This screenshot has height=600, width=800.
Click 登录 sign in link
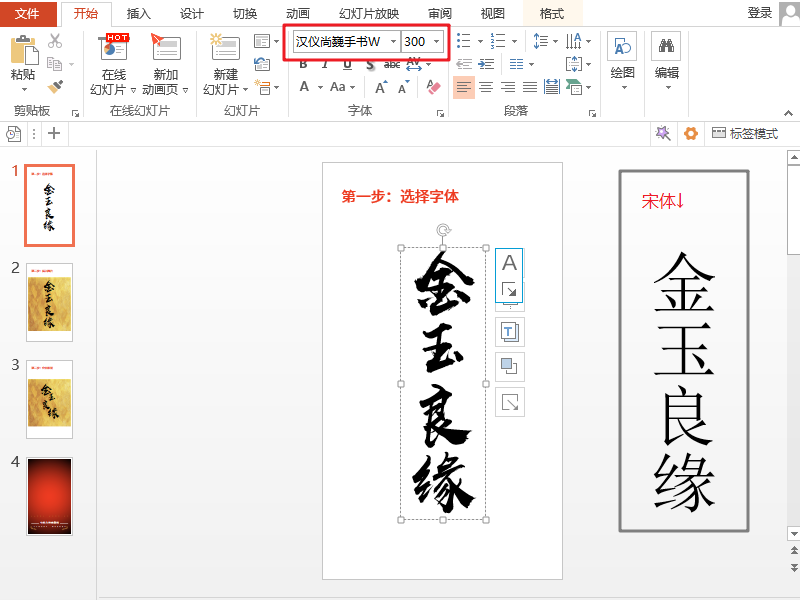click(x=760, y=13)
